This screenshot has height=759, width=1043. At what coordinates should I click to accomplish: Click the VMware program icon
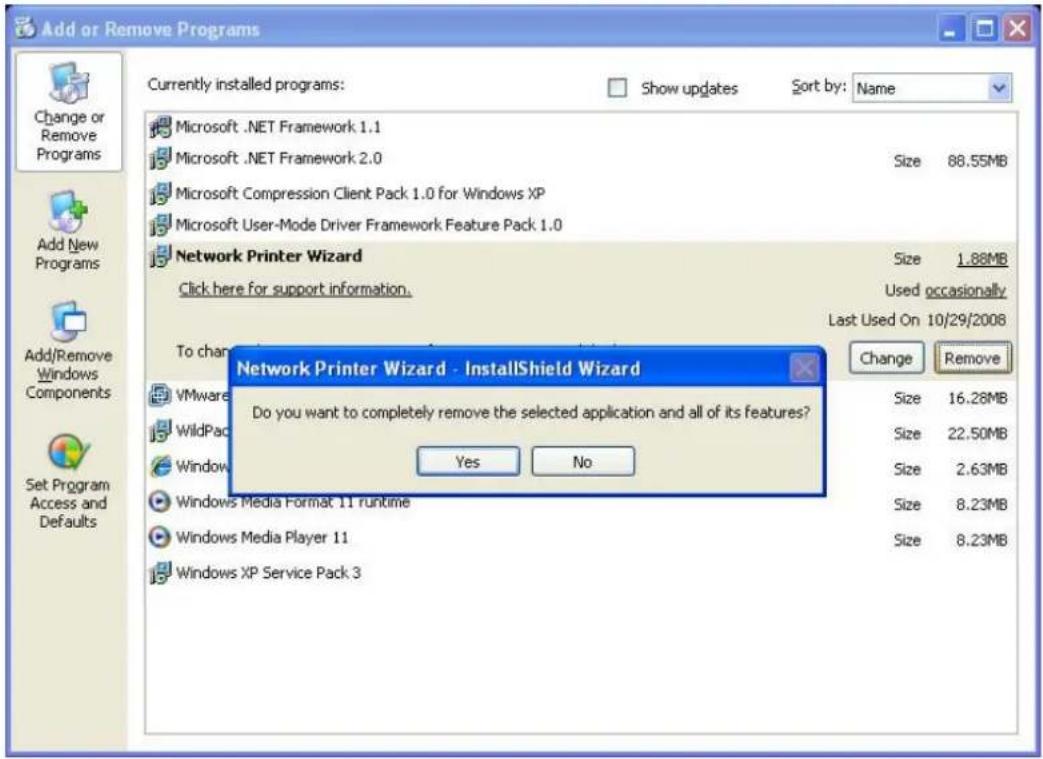coord(160,395)
